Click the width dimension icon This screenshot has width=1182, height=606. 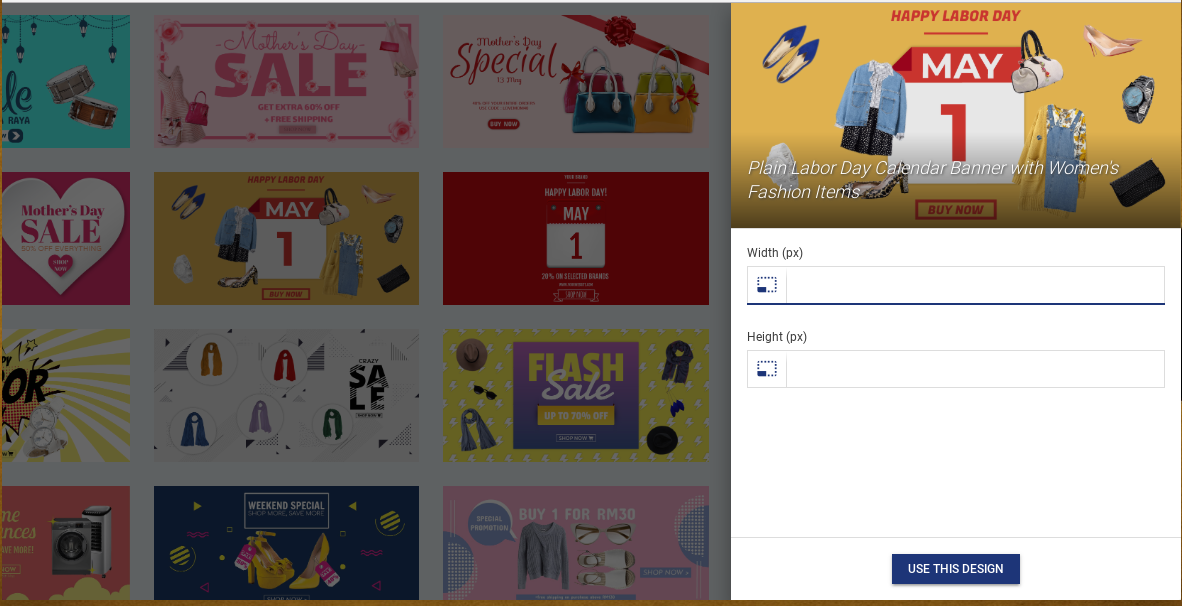(767, 285)
